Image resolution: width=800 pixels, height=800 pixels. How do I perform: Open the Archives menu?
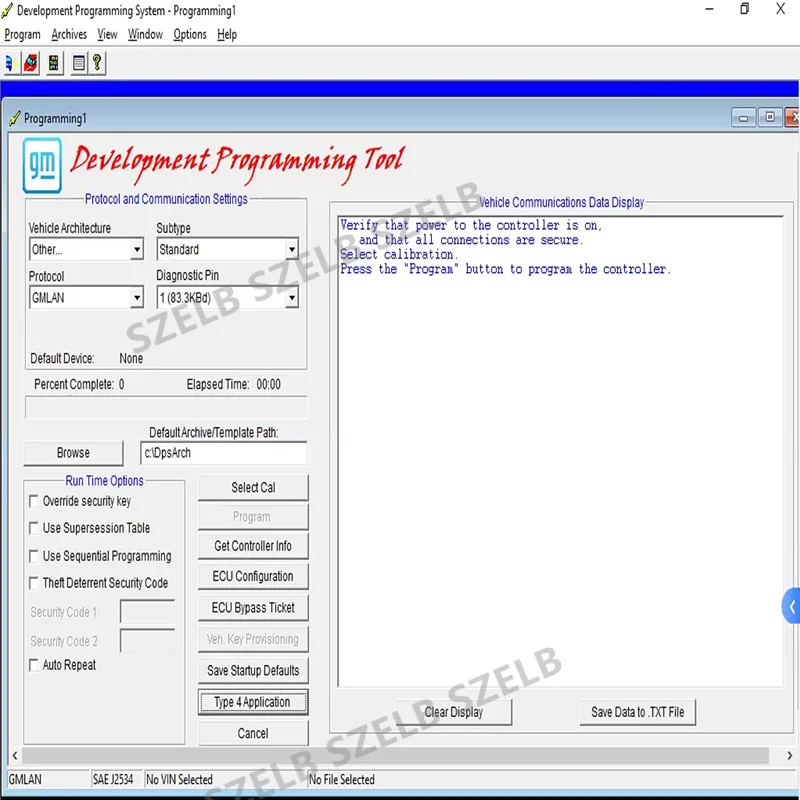pyautogui.click(x=69, y=34)
